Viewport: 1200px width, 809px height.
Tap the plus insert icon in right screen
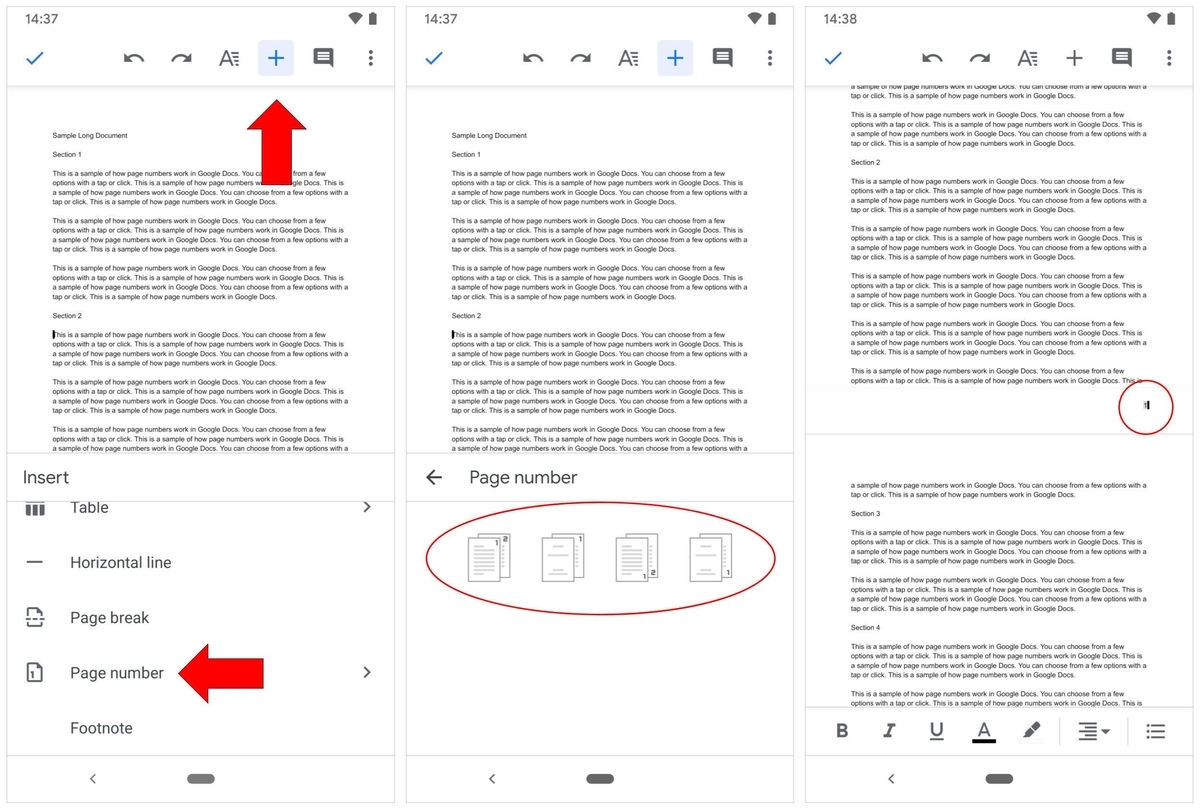(1074, 58)
